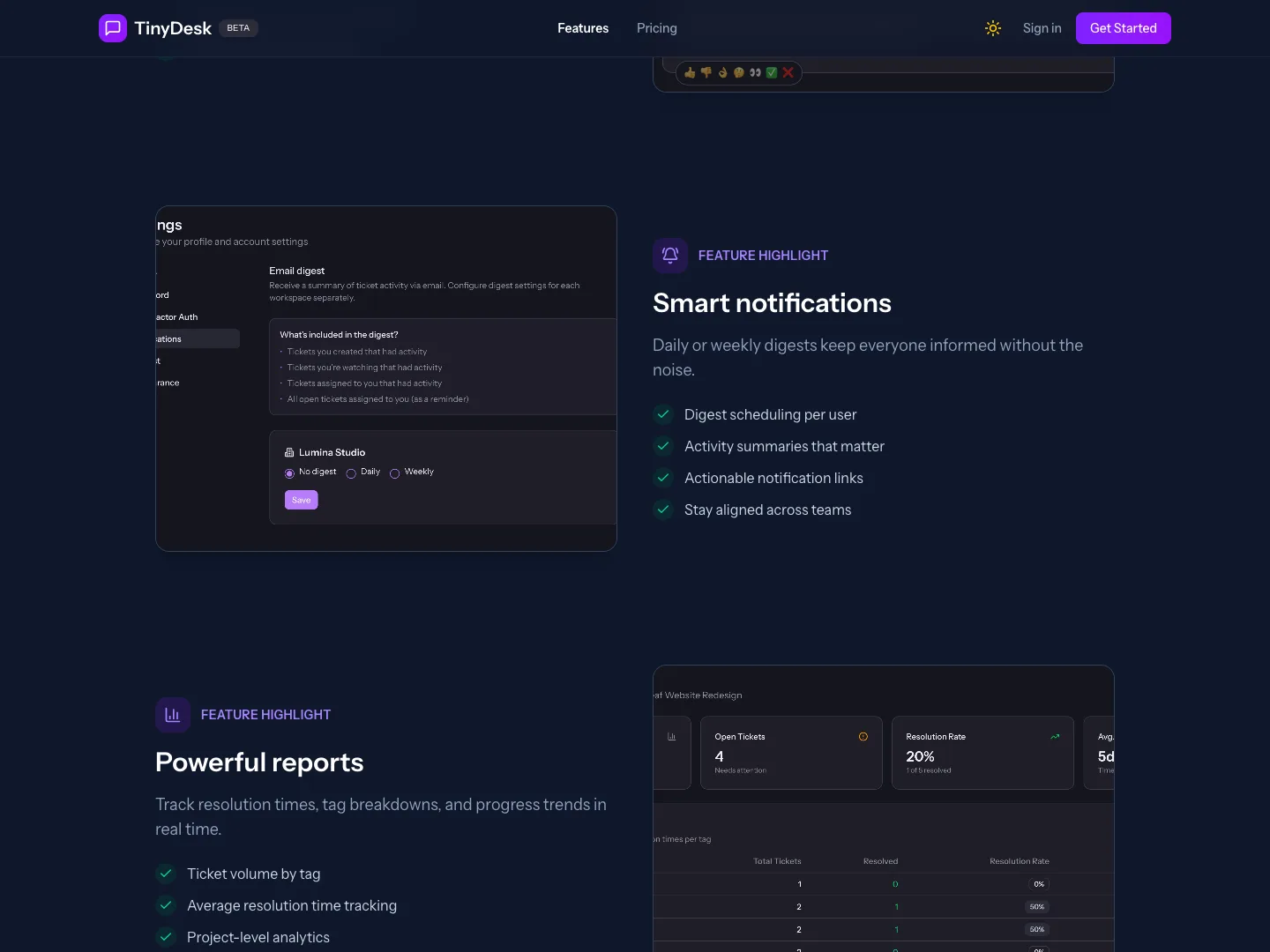Click the TinyDesk brand name
Image resolution: width=1270 pixels, height=952 pixels.
click(x=173, y=28)
